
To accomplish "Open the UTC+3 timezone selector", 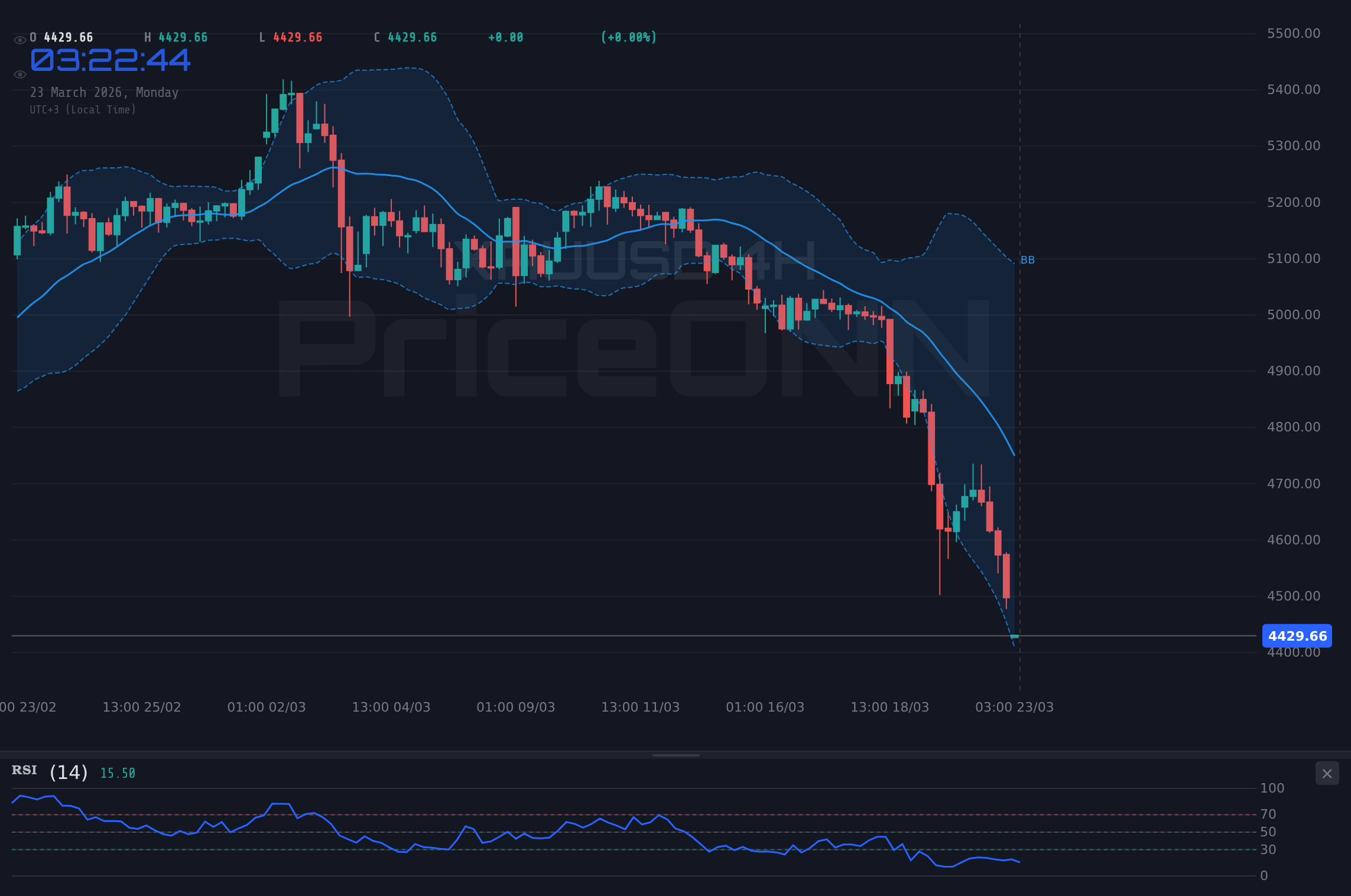I will pyautogui.click(x=83, y=109).
